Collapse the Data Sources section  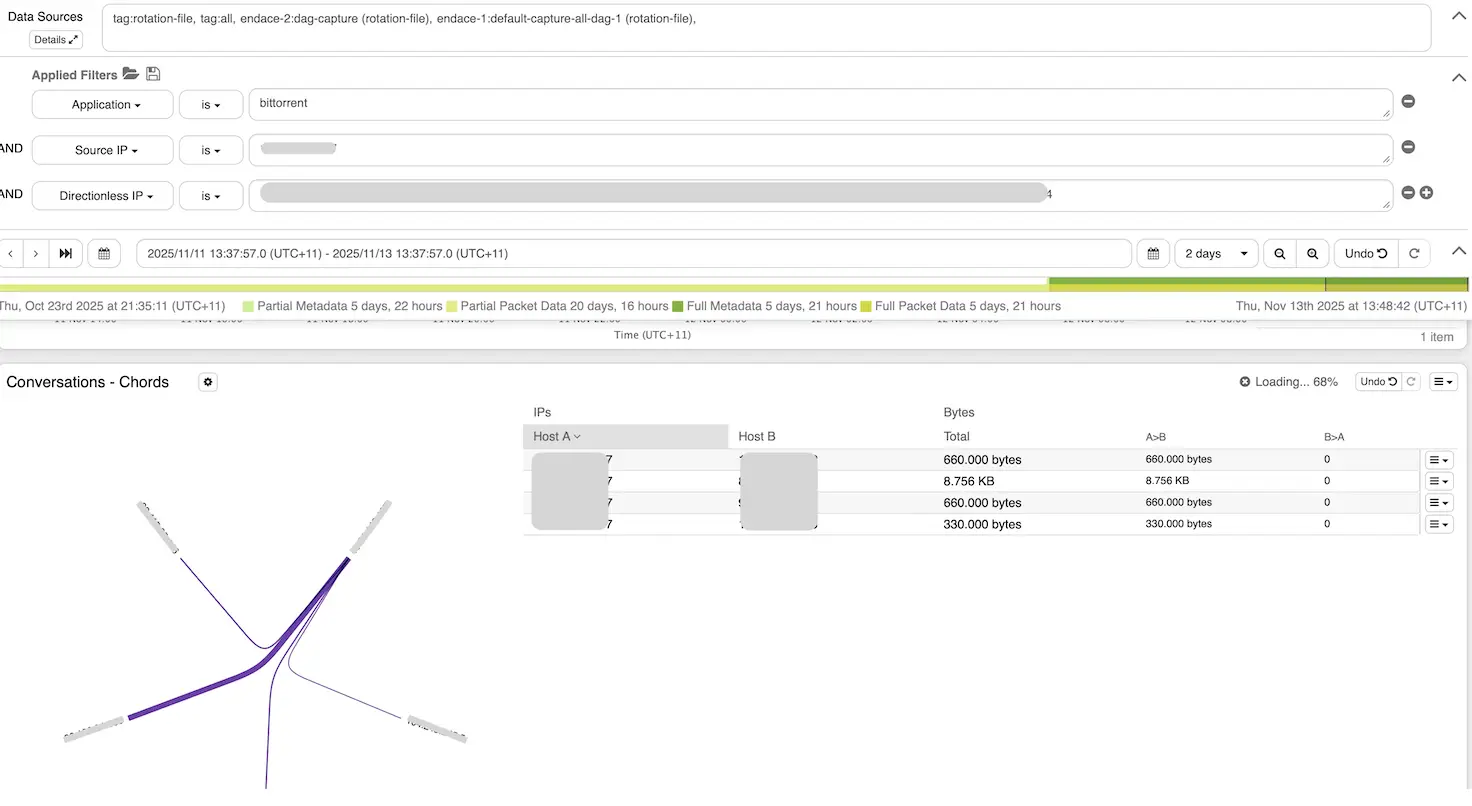pos(1456,16)
